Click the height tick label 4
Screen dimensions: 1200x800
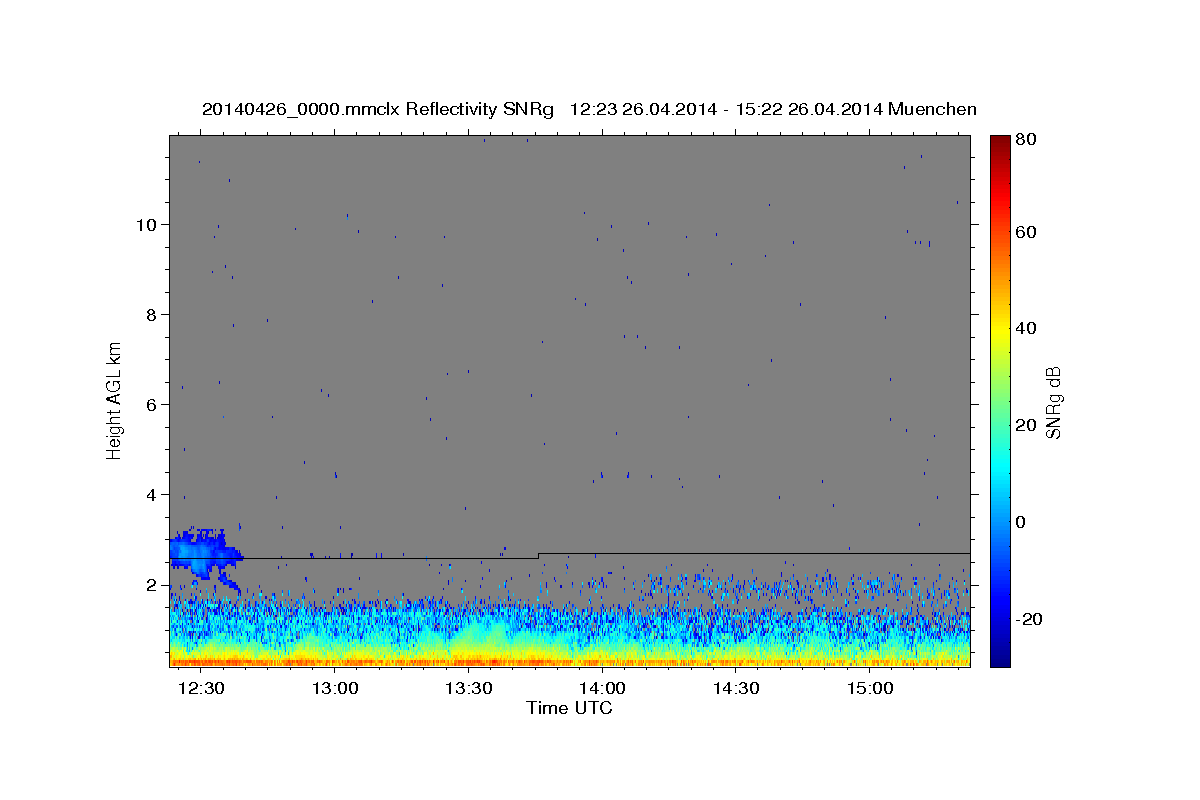(152, 494)
